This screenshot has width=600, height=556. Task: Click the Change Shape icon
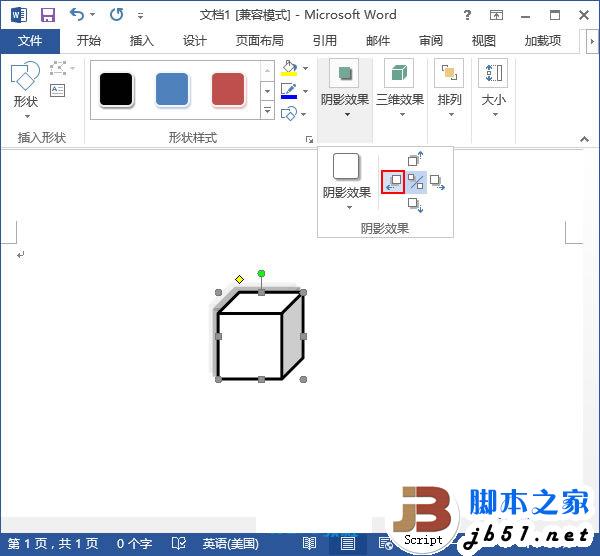point(289,114)
